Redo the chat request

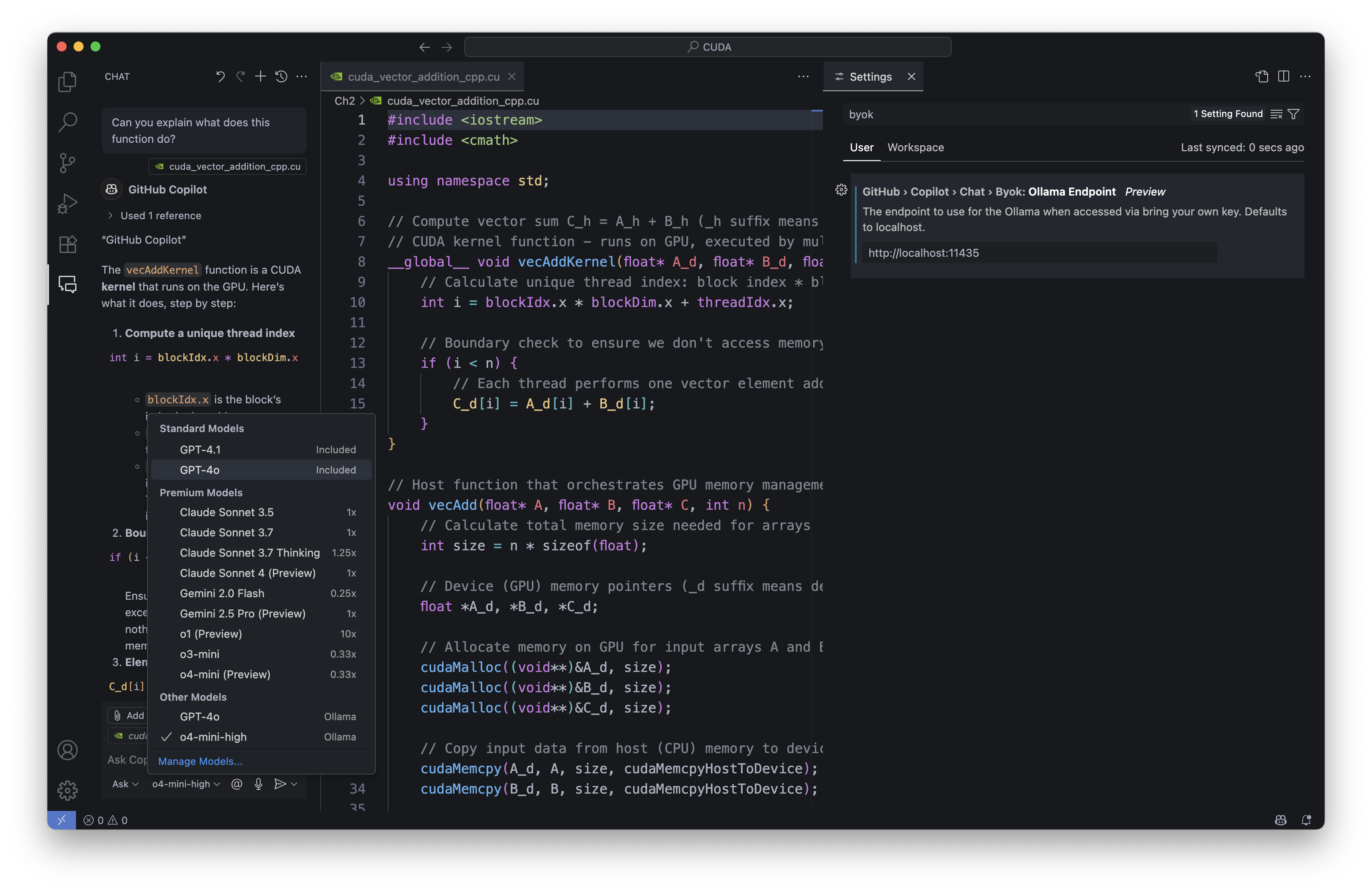[240, 76]
